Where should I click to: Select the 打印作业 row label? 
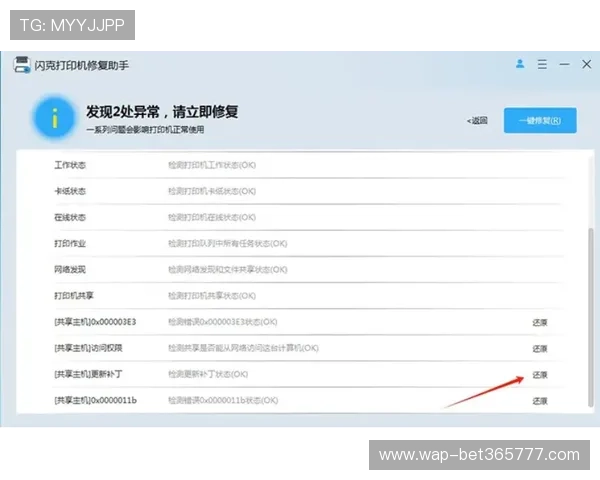click(x=70, y=243)
